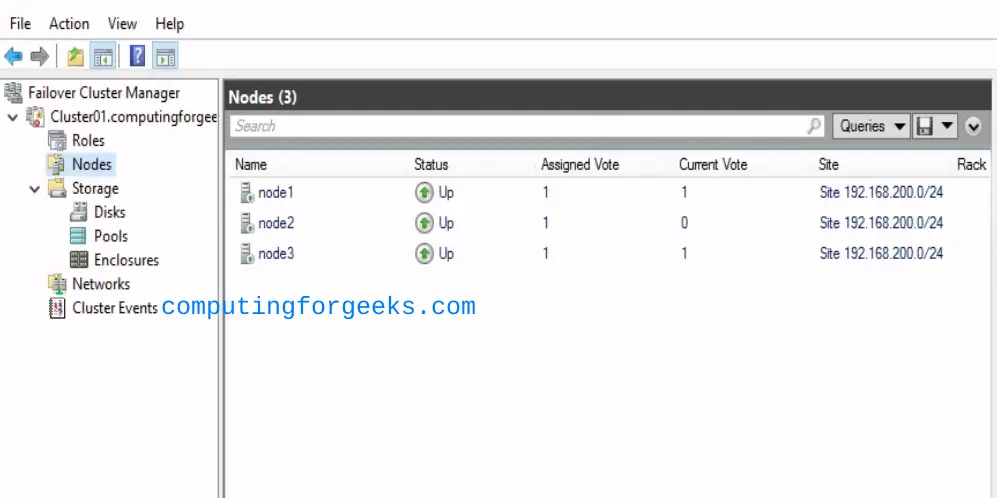Viewport: 997px width, 498px height.
Task: Toggle the Show/Hide Console Tree icon
Action: (102, 56)
